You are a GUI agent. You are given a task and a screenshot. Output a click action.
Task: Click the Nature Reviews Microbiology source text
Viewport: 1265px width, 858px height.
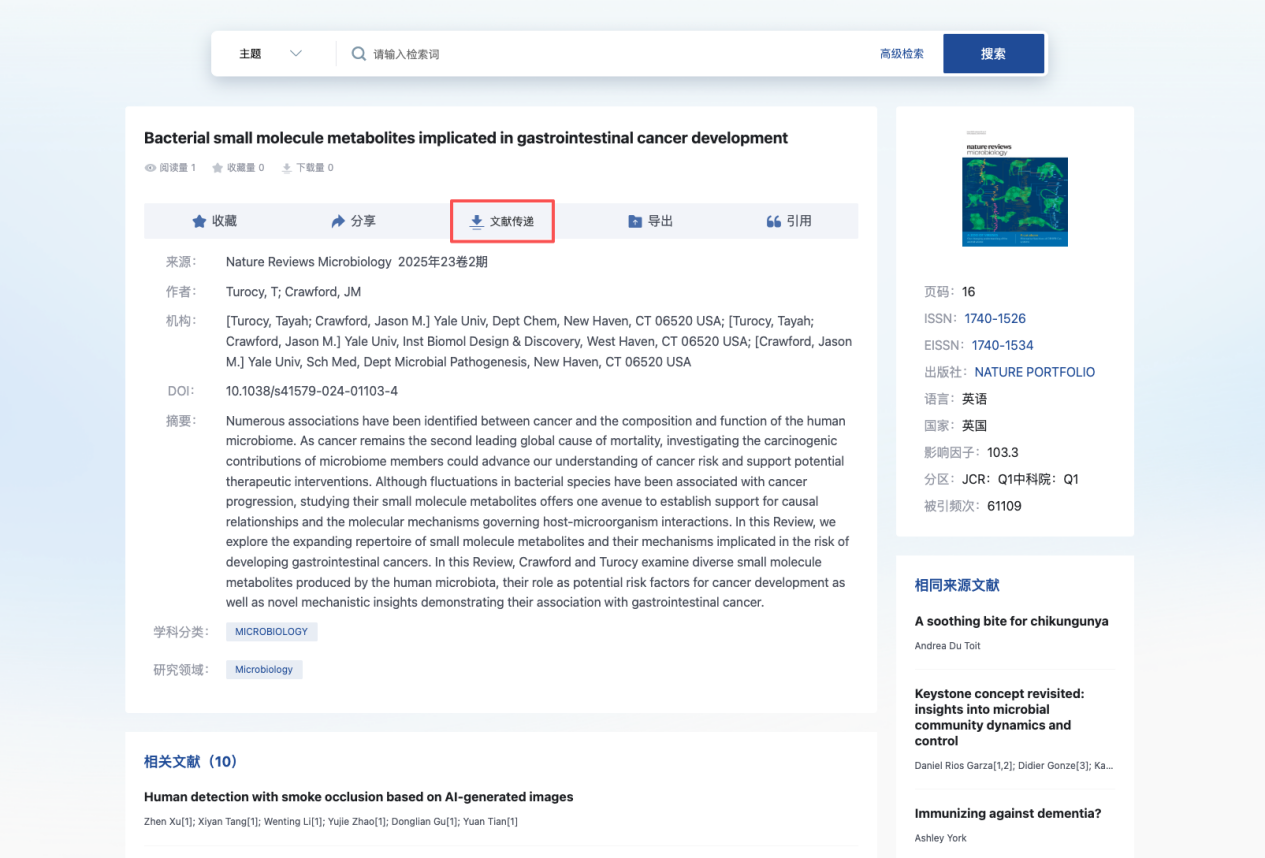pyautogui.click(x=309, y=262)
